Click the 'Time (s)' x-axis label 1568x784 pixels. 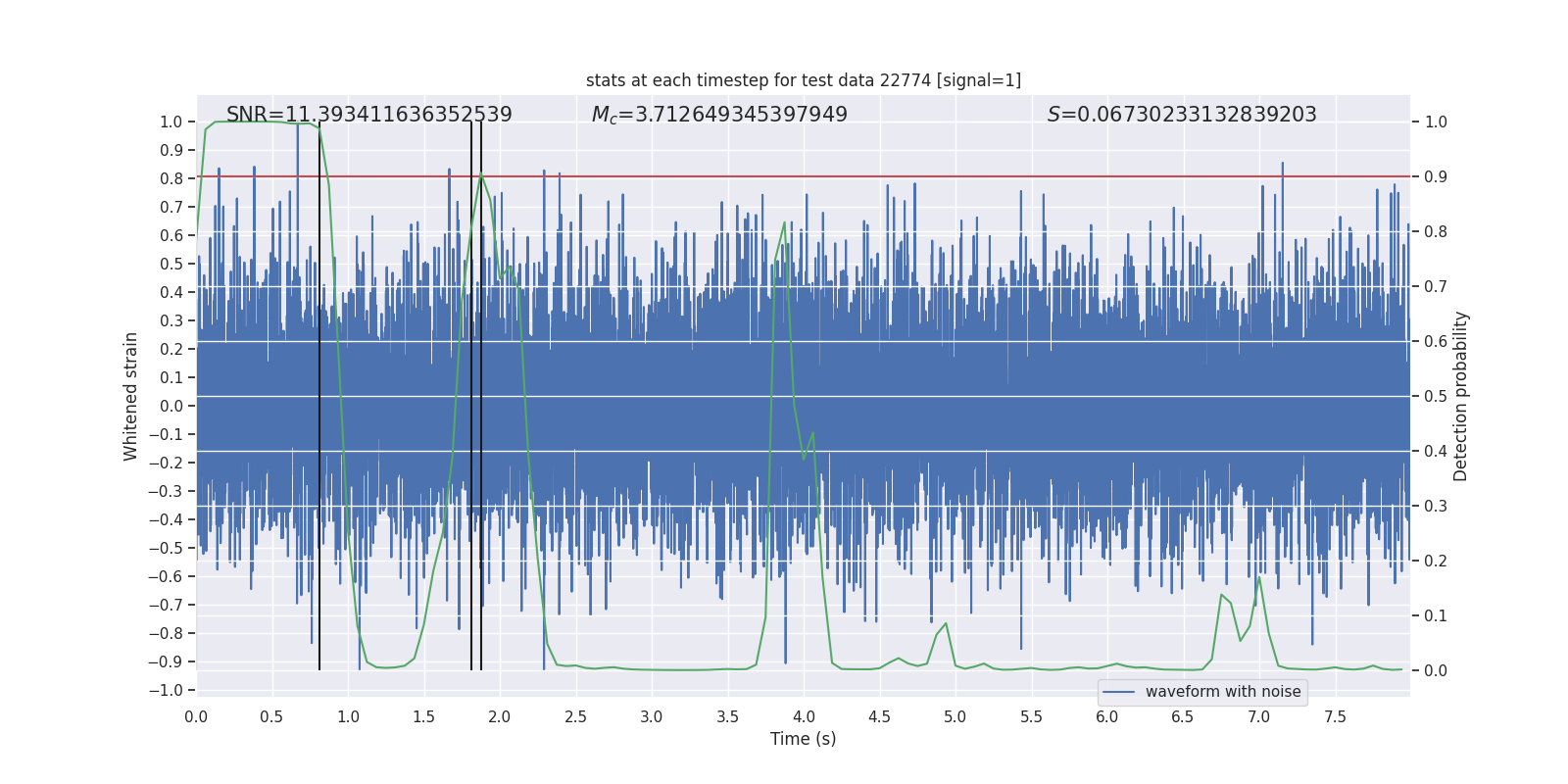click(804, 739)
